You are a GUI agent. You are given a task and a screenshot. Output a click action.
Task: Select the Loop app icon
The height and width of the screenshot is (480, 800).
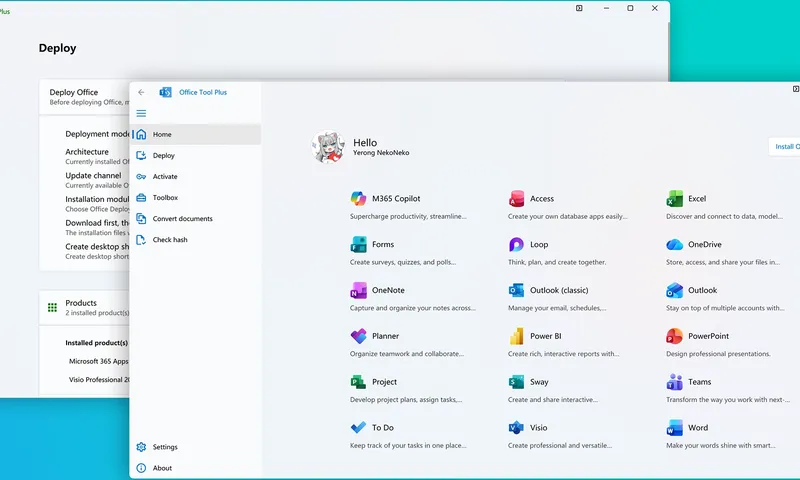tap(516, 244)
